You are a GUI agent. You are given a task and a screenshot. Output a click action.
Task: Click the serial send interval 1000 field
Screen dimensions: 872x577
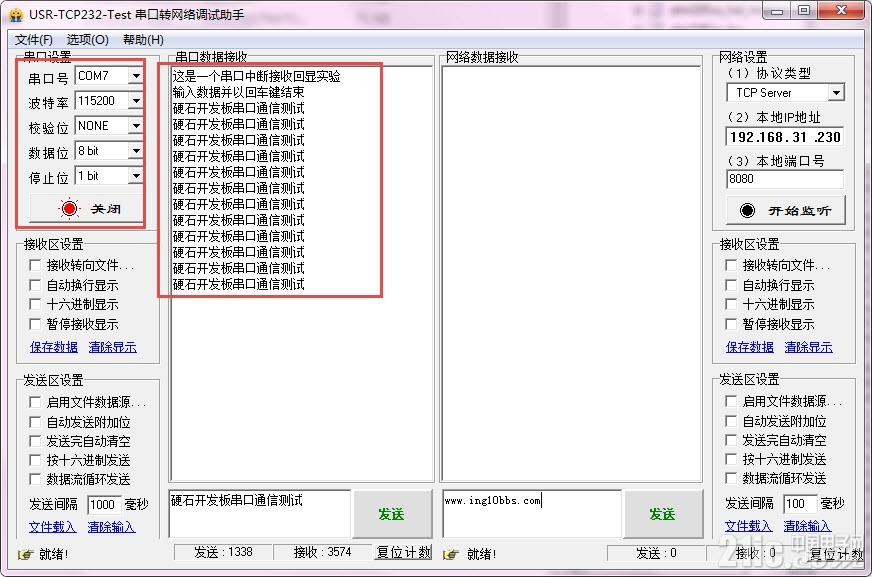(104, 505)
